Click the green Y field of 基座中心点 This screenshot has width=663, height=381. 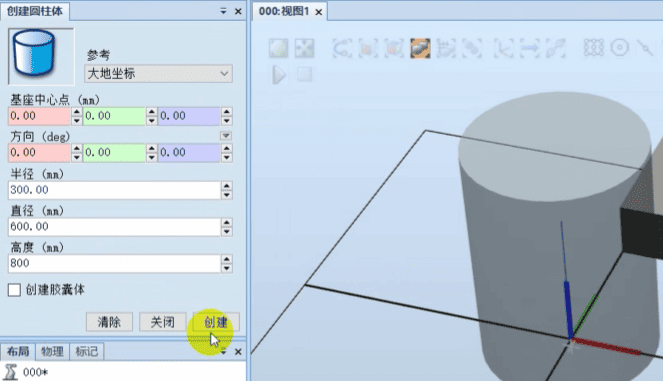click(114, 116)
